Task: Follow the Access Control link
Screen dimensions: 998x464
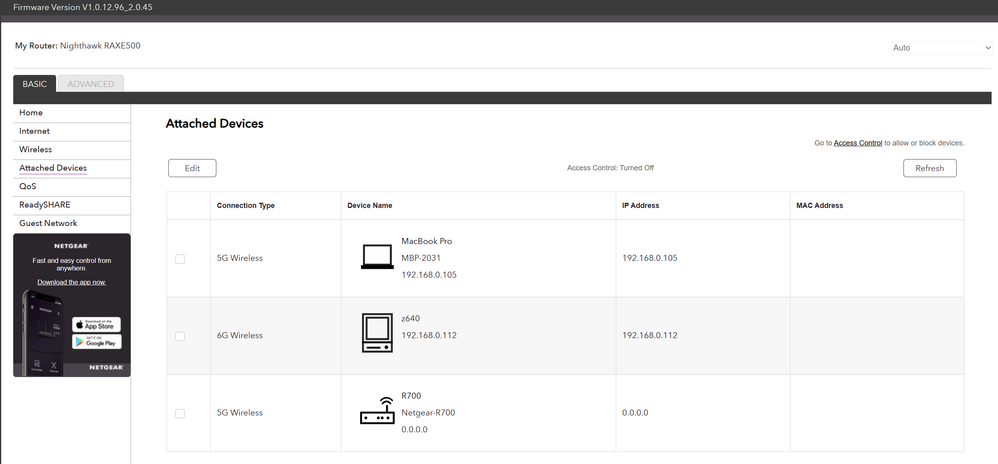Action: pyautogui.click(x=857, y=143)
